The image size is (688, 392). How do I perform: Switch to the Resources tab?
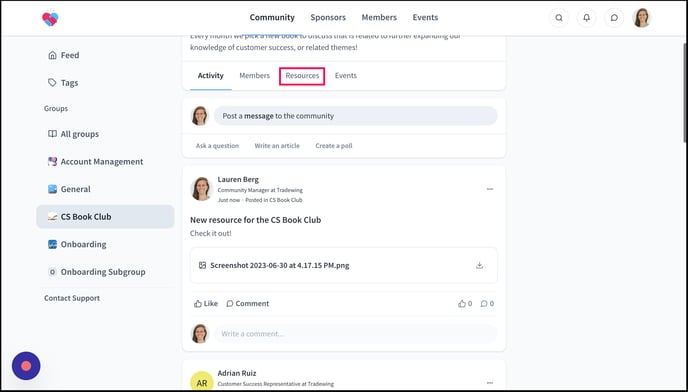302,76
